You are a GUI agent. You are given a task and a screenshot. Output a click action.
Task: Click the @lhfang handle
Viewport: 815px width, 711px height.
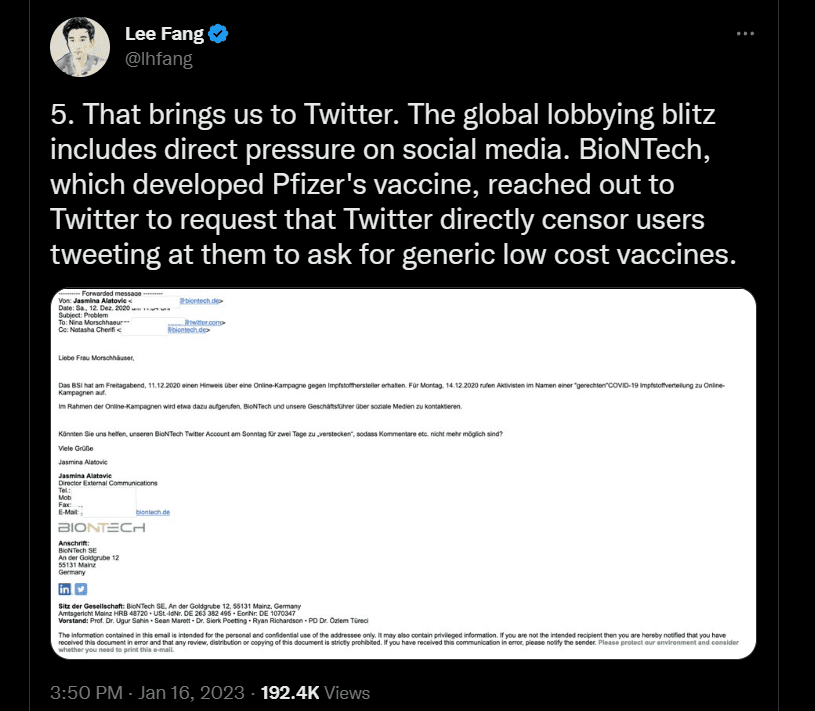click(x=158, y=59)
